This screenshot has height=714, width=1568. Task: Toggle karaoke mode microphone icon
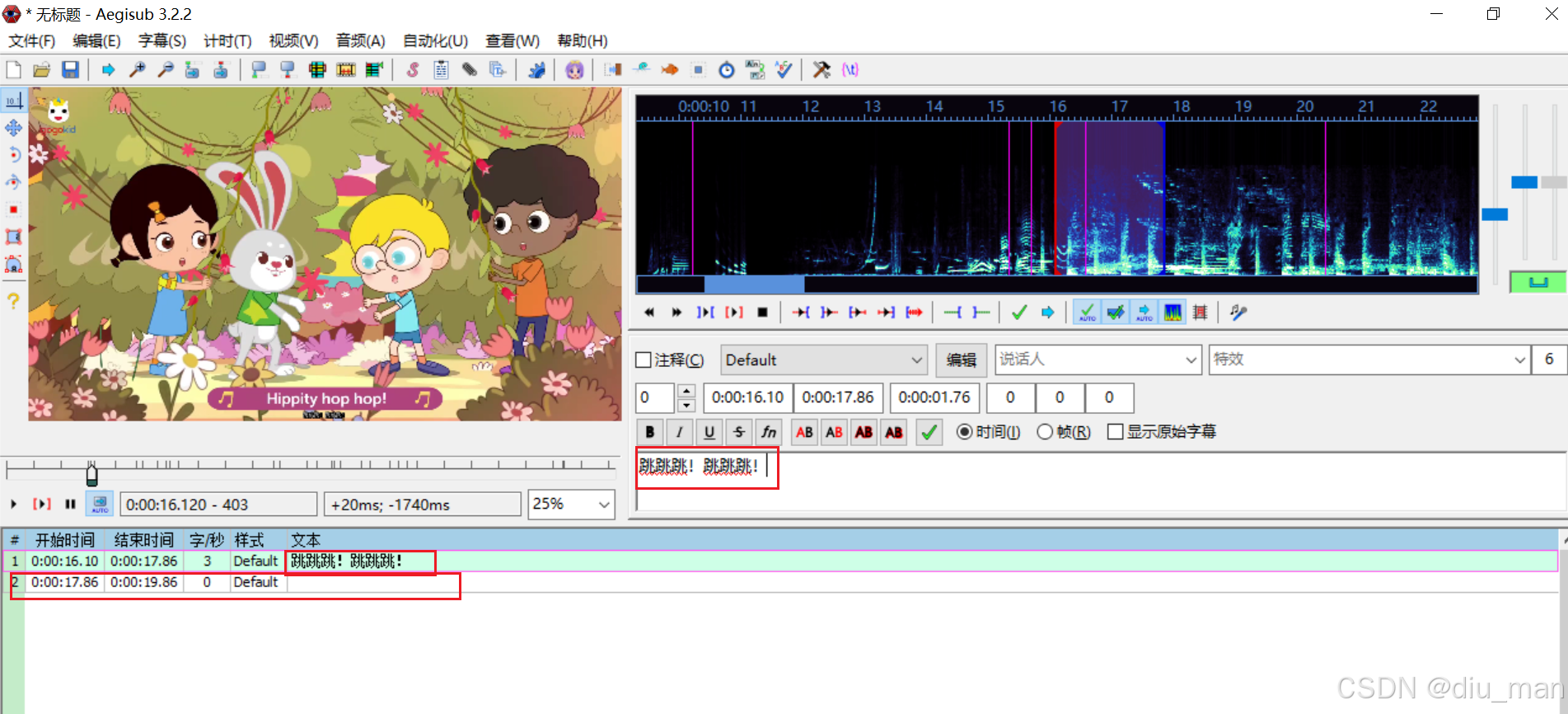(1238, 312)
